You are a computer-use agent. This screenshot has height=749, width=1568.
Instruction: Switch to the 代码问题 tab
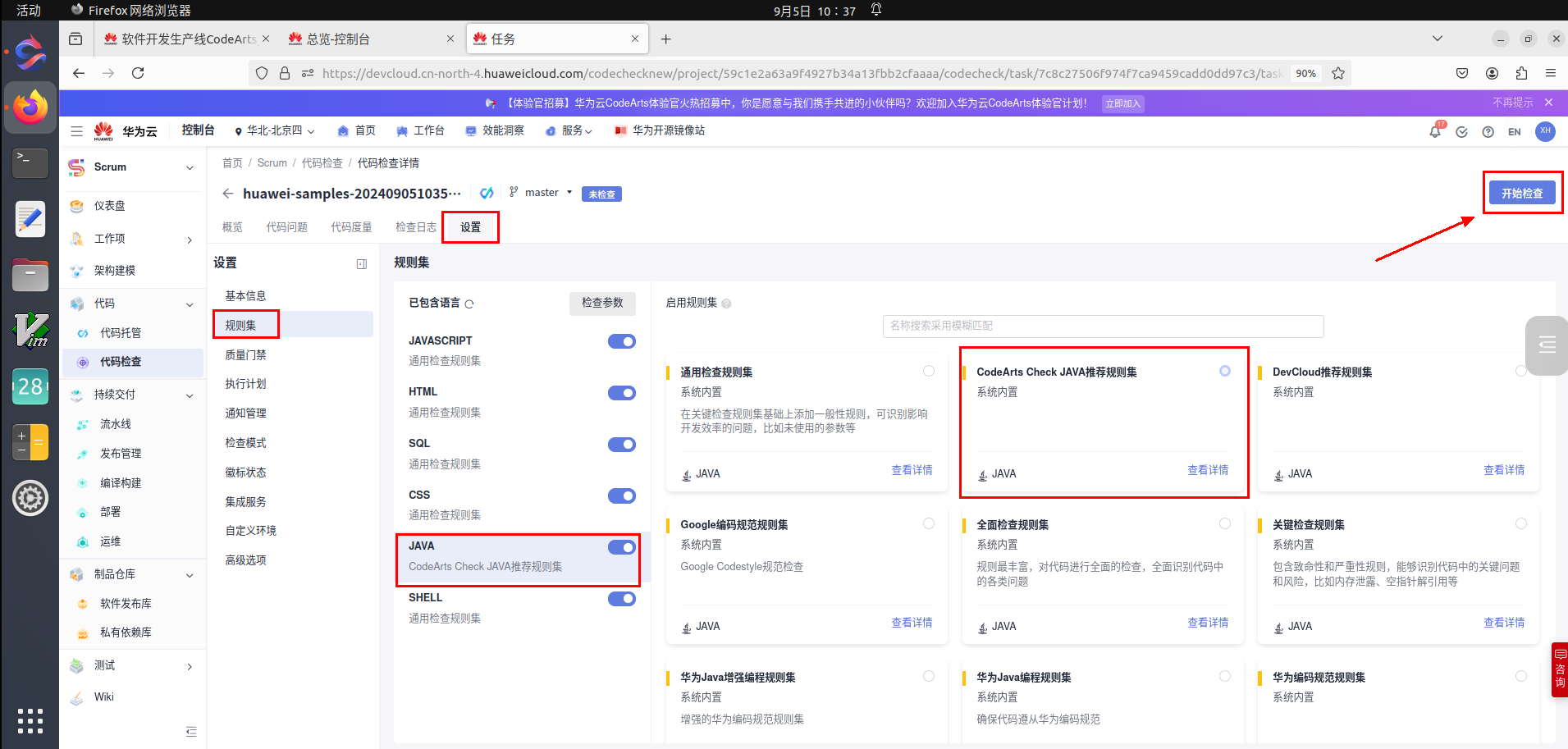[286, 227]
